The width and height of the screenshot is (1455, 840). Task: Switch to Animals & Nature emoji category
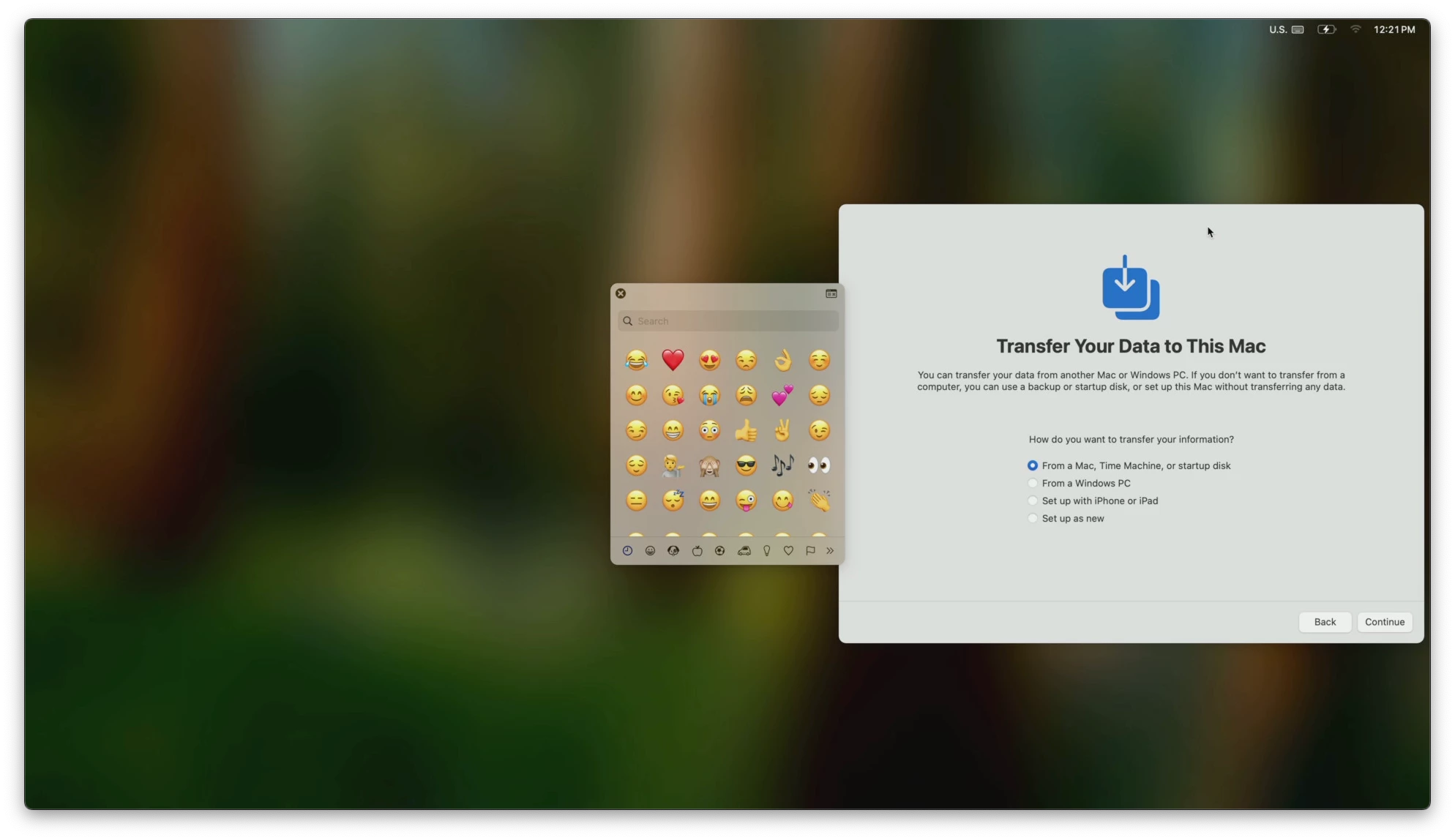click(673, 551)
